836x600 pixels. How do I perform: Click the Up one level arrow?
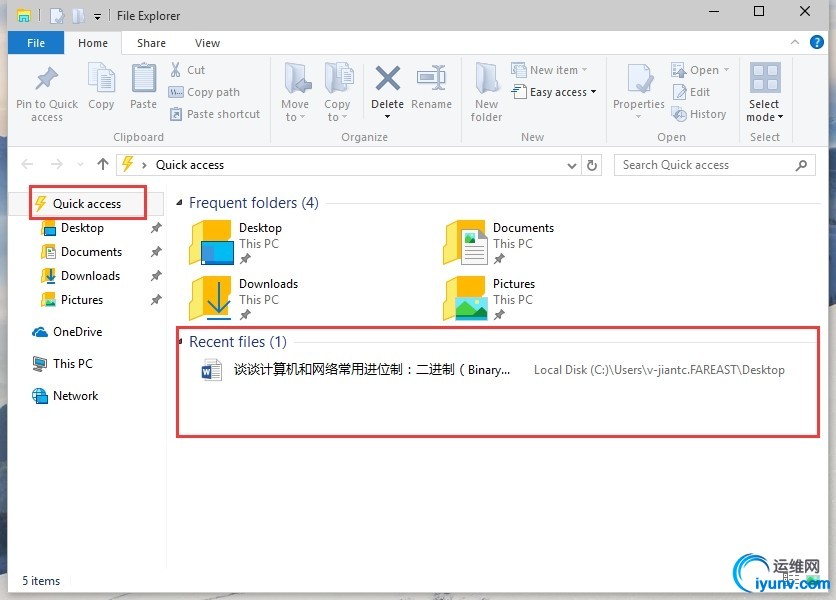[x=103, y=164]
